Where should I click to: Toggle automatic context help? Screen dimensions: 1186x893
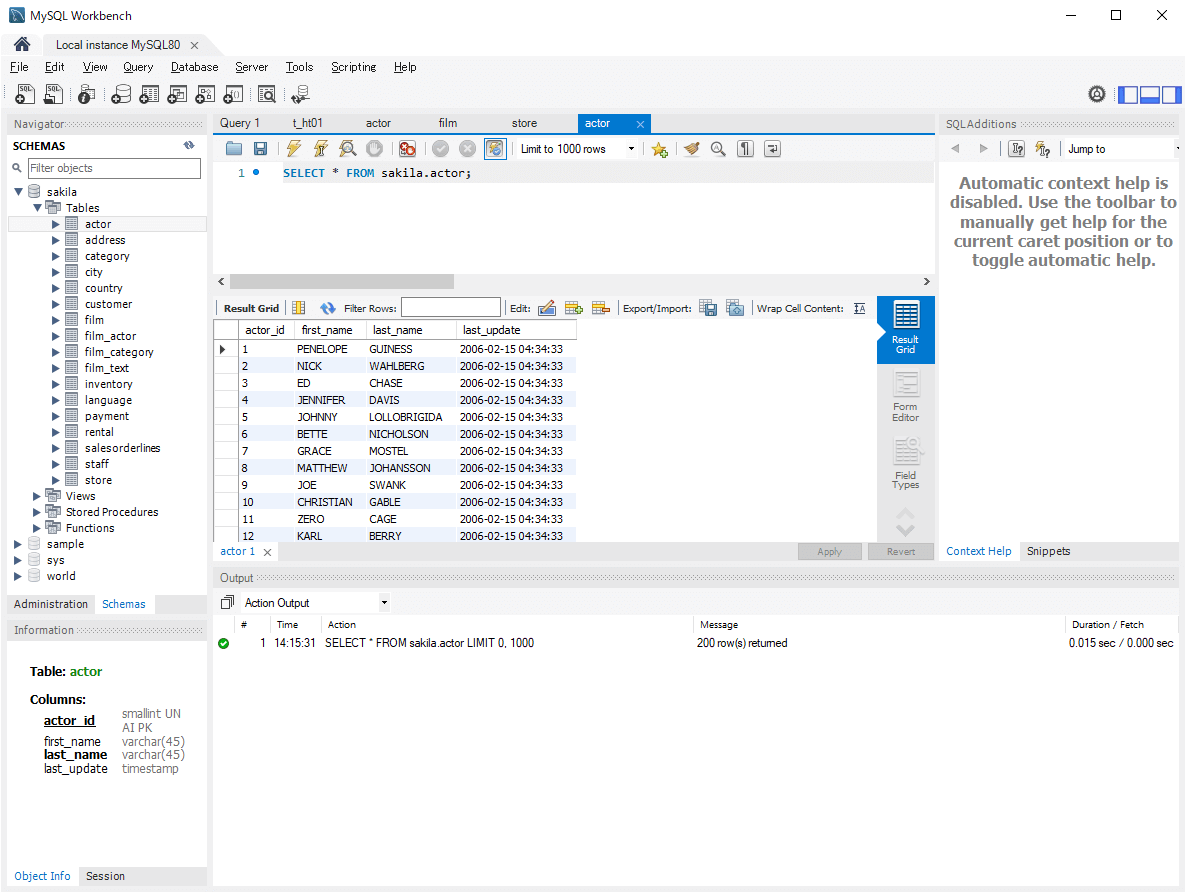pyautogui.click(x=1043, y=149)
